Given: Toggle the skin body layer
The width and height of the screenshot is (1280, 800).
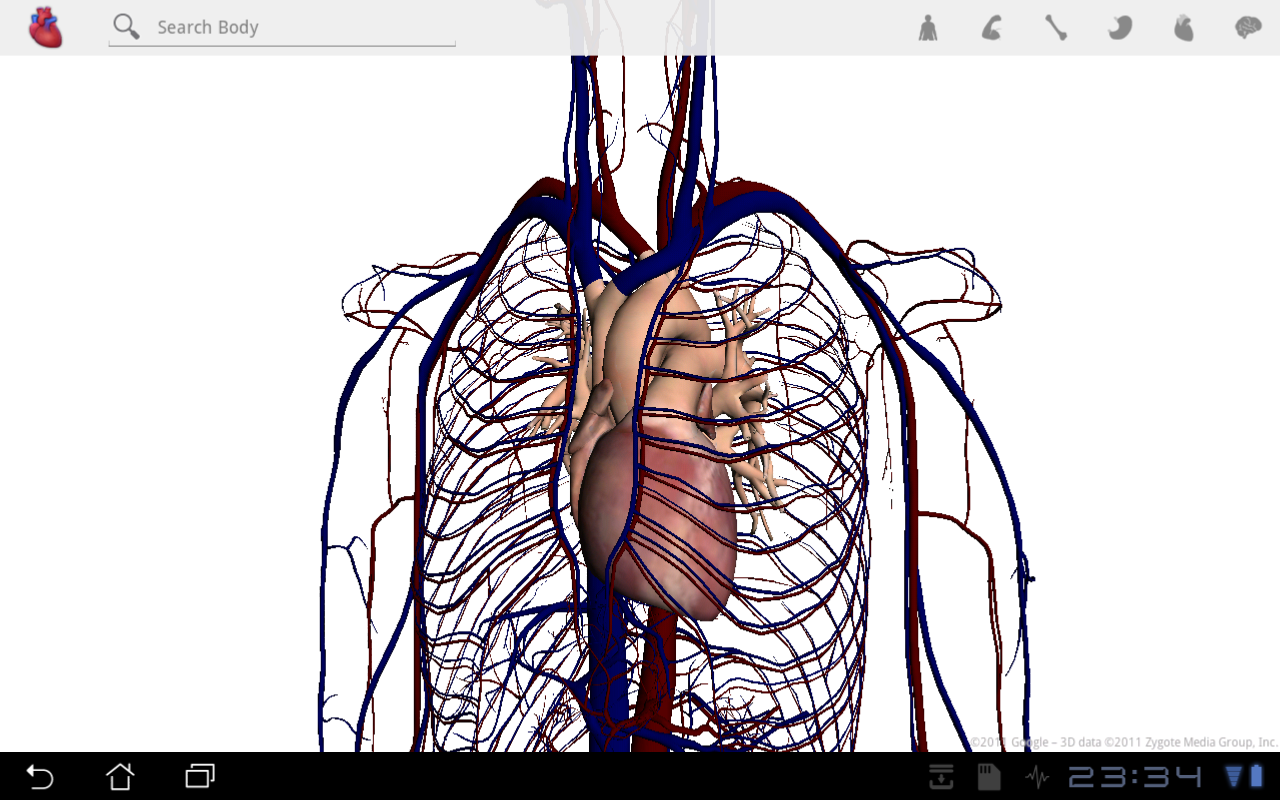Looking at the screenshot, I should pyautogui.click(x=928, y=28).
